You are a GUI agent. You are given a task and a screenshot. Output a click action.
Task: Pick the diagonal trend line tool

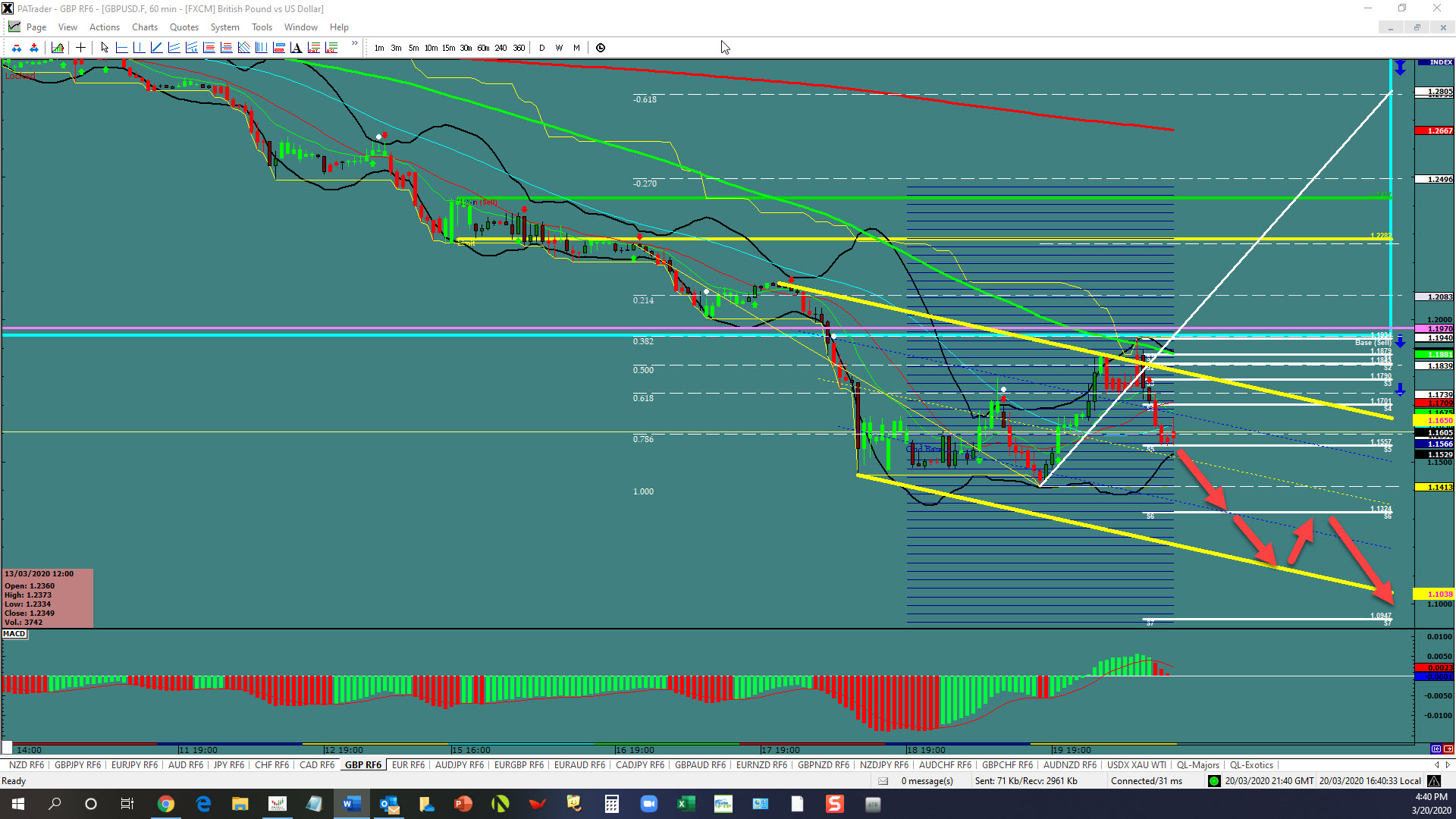click(156, 48)
